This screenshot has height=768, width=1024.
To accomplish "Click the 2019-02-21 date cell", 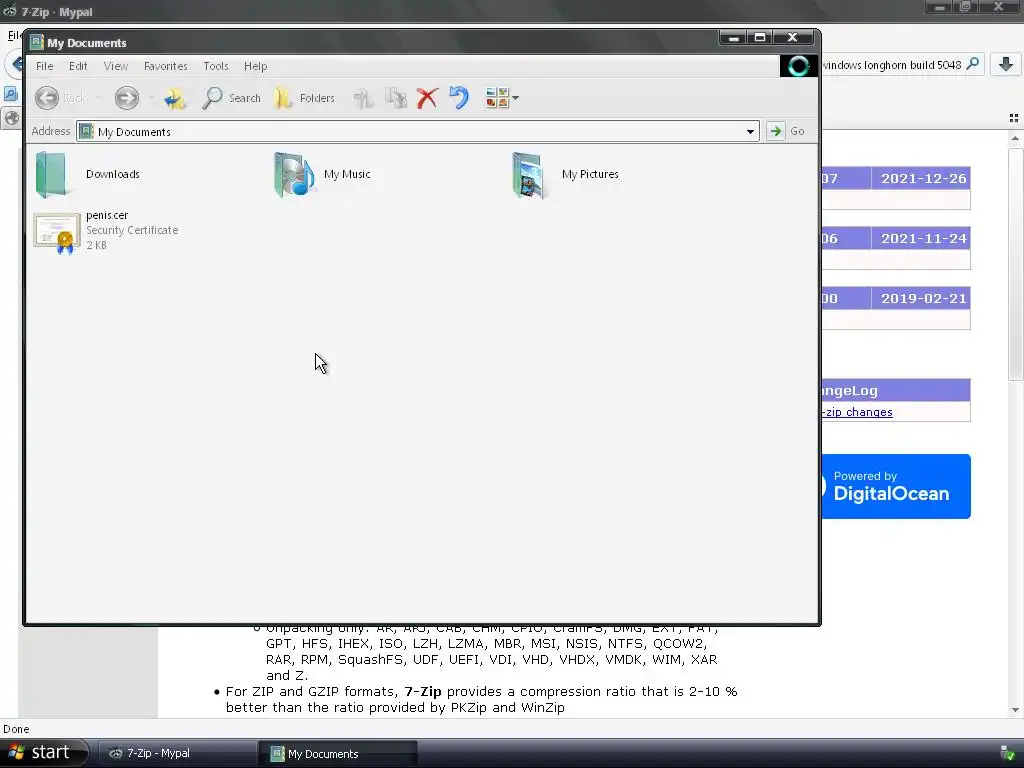I will coord(923,298).
